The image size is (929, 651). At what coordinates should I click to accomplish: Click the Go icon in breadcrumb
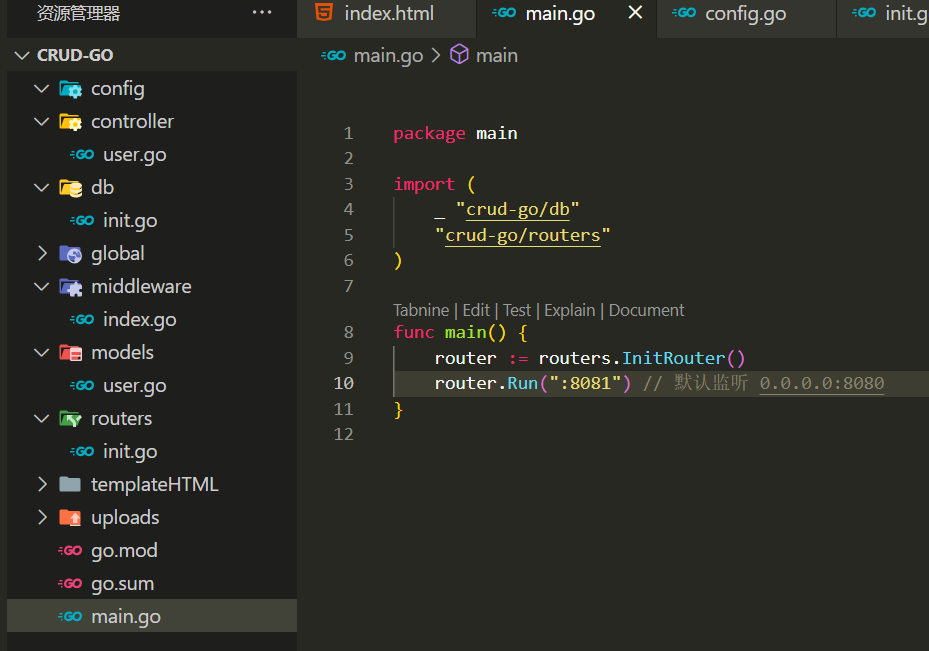coord(333,55)
